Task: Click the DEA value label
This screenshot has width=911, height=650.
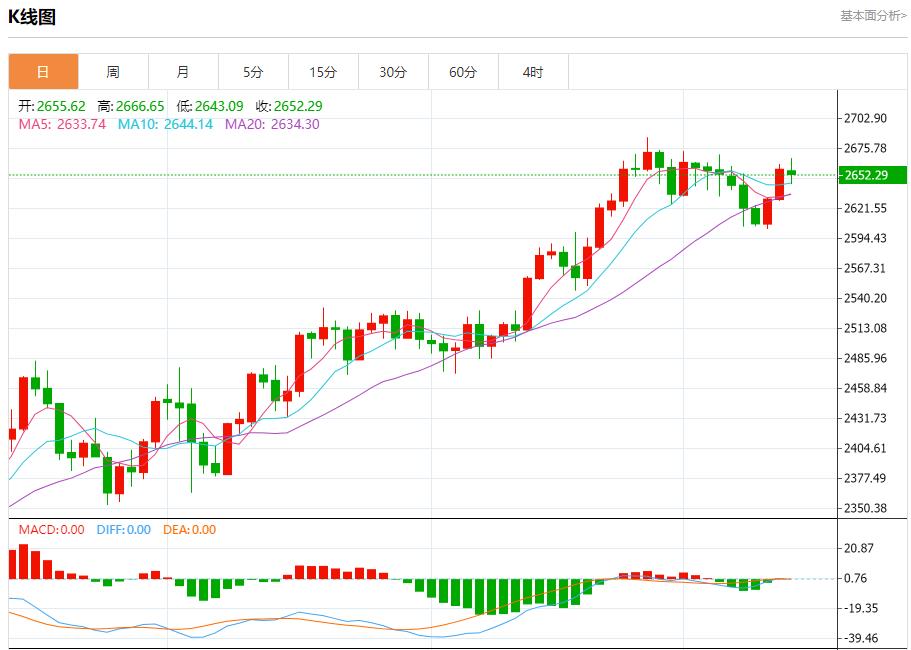Action: click(189, 530)
